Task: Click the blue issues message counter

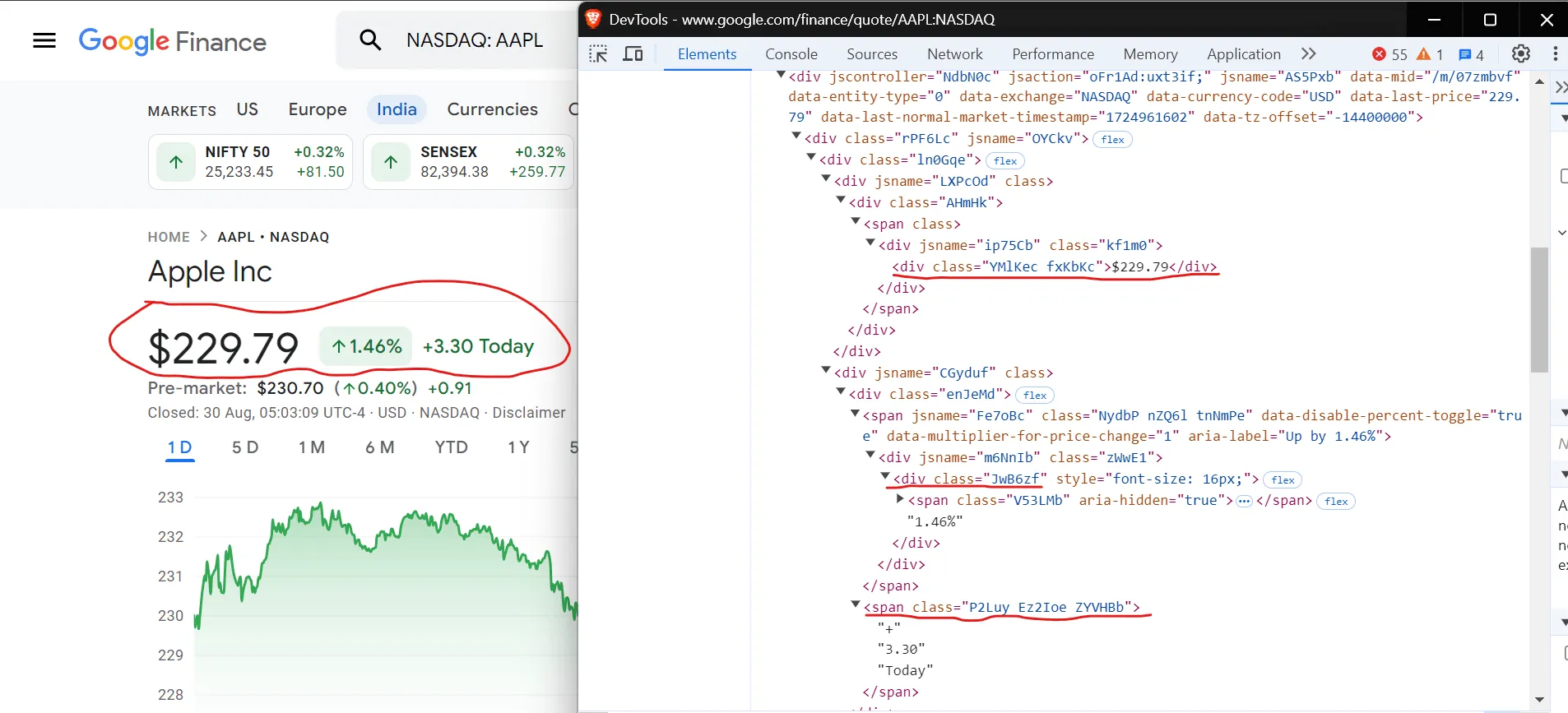Action: [1465, 54]
